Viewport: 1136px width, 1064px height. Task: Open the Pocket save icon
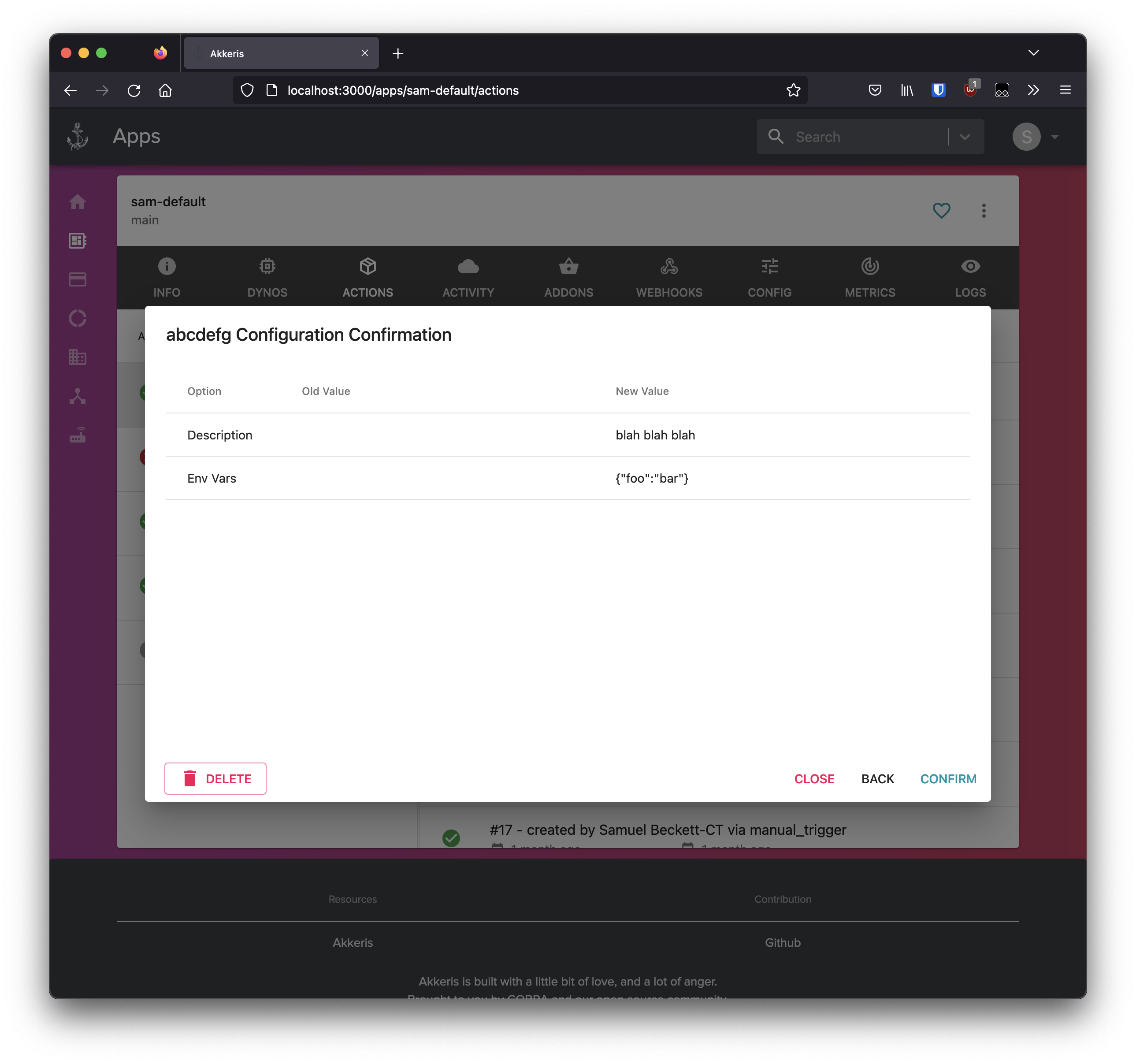tap(874, 90)
